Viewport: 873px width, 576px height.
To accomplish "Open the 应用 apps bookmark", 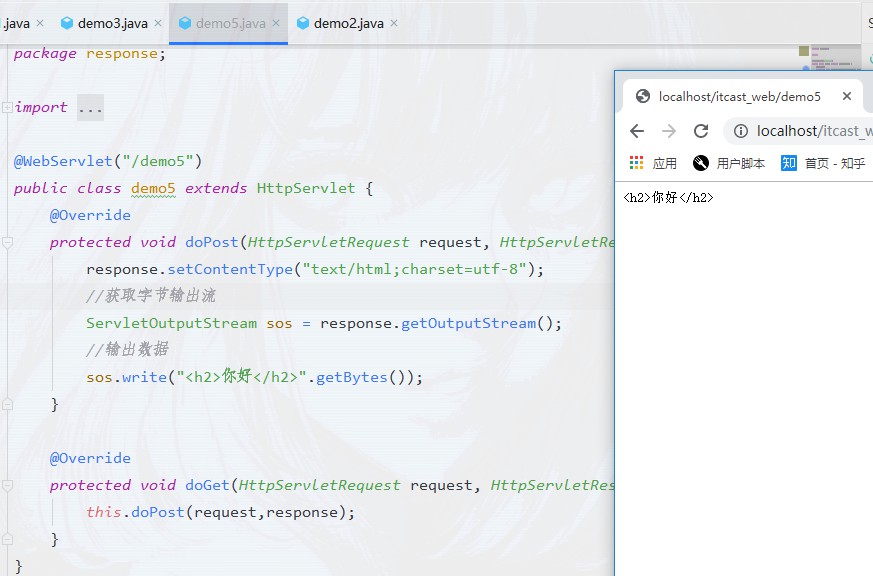I will [x=653, y=163].
